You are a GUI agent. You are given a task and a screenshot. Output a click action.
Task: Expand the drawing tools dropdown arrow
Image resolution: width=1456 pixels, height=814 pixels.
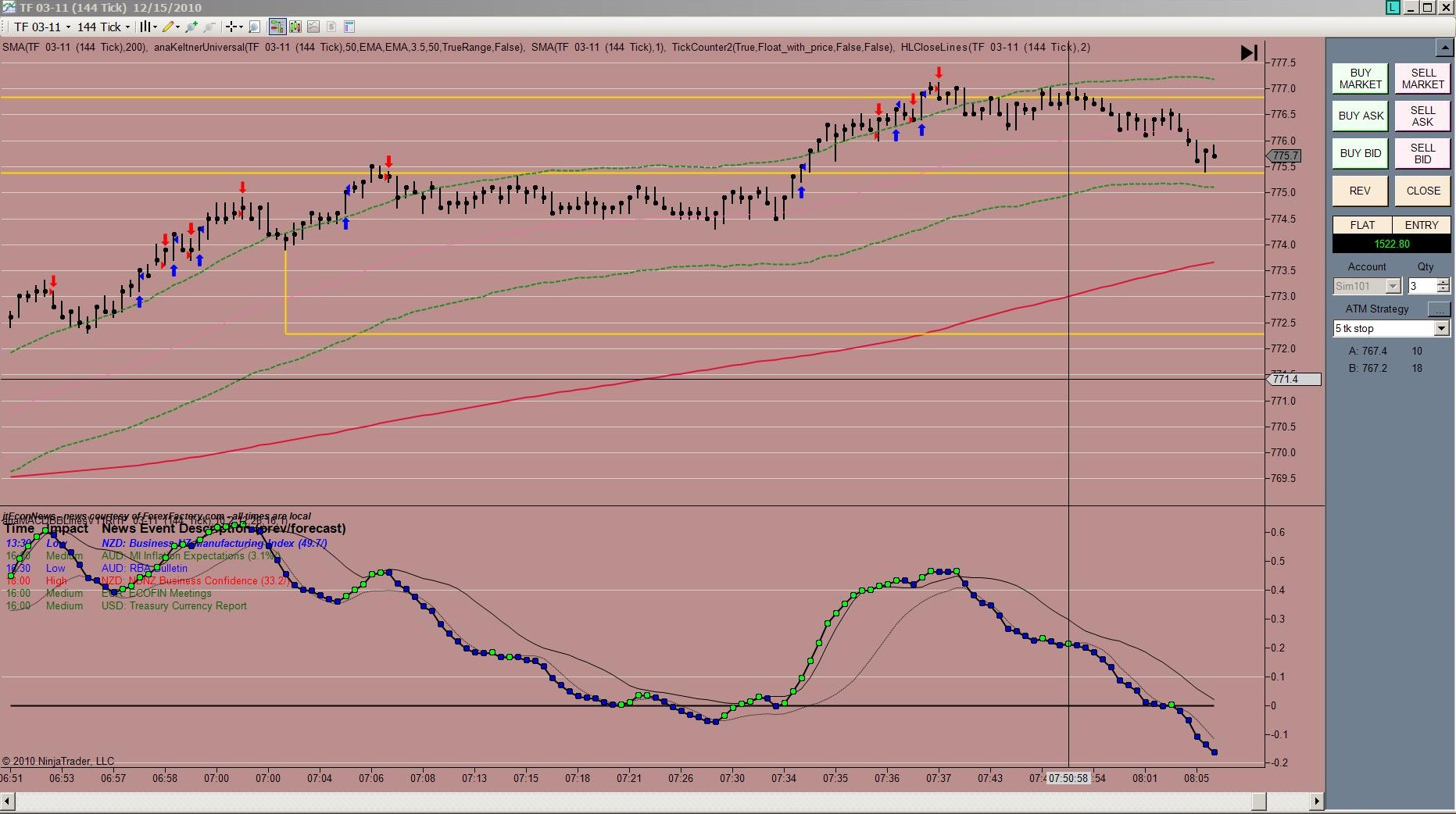(177, 27)
